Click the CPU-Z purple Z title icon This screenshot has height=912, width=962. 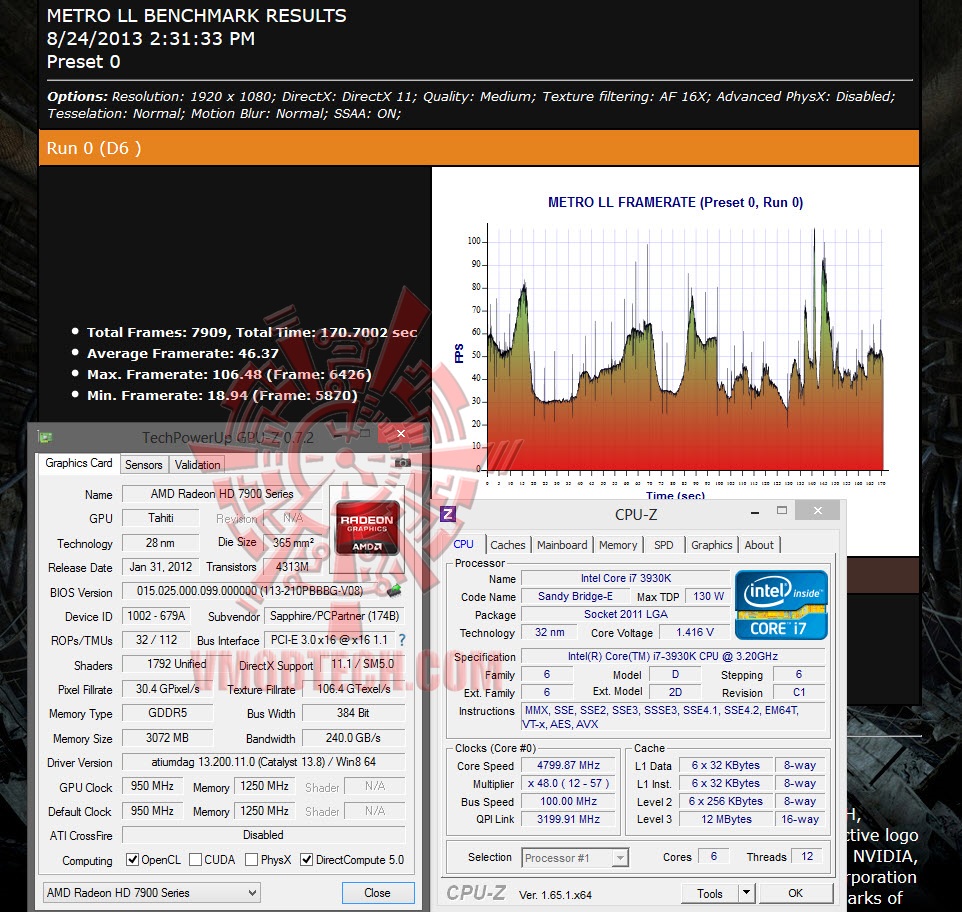coord(448,514)
